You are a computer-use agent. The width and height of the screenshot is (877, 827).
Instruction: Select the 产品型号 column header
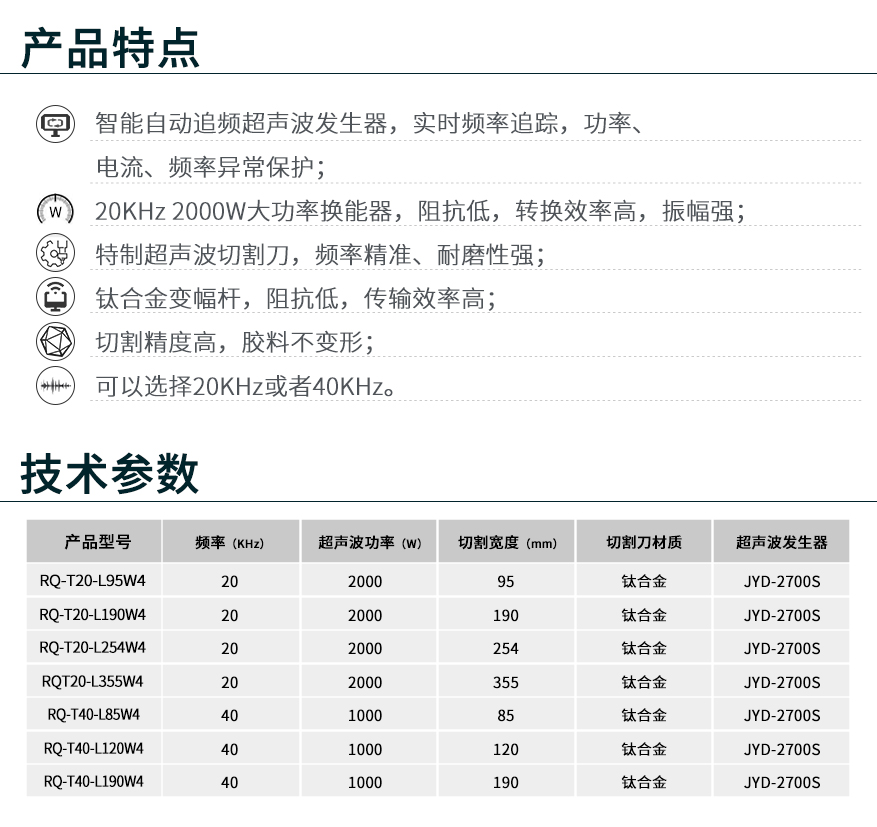93,543
